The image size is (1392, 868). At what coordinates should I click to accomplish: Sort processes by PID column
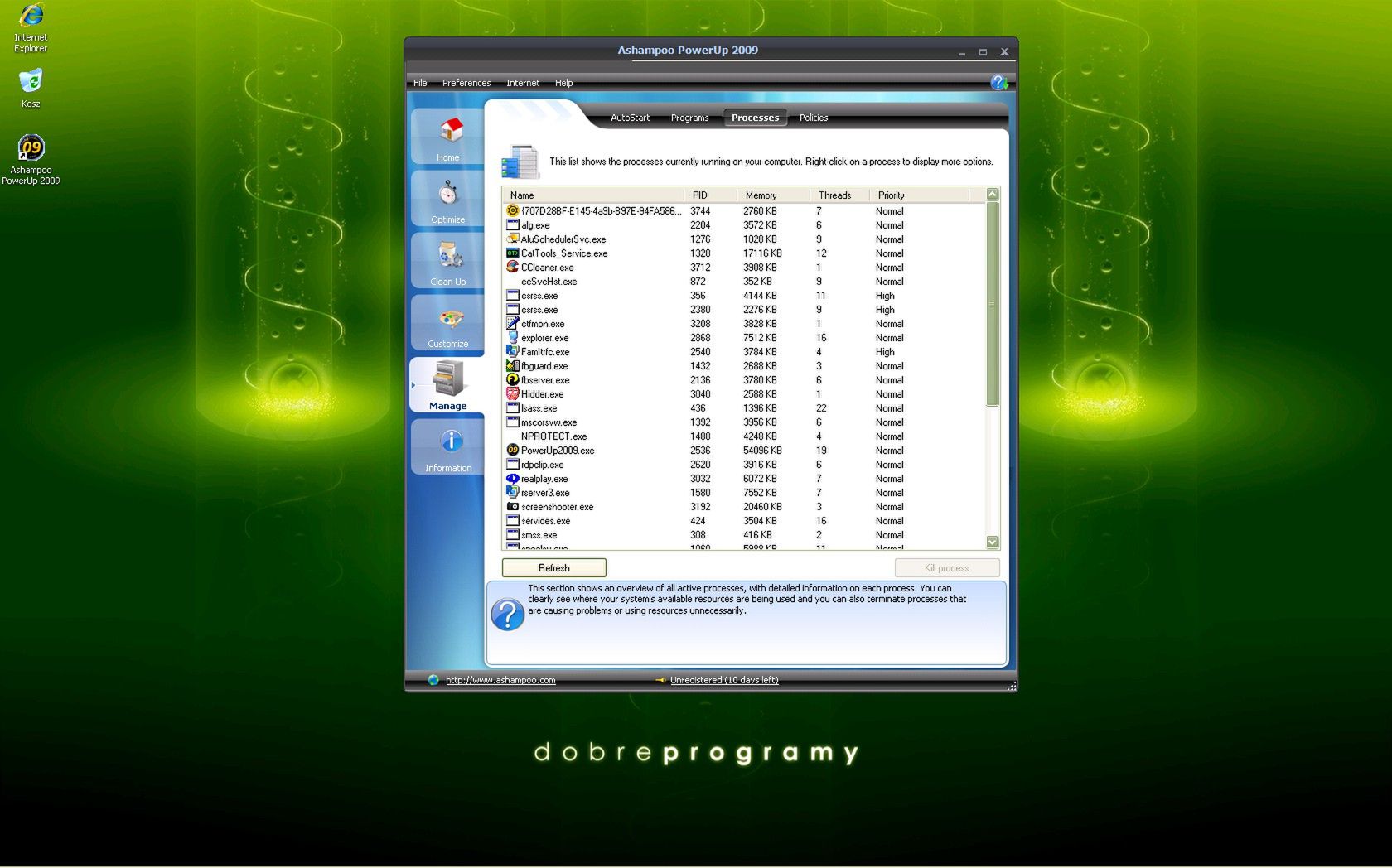tap(710, 195)
